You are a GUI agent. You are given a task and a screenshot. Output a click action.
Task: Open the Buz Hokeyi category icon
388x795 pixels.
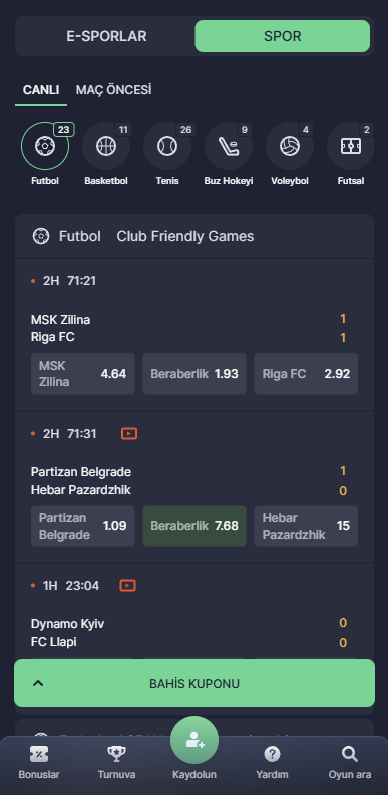[x=229, y=147]
